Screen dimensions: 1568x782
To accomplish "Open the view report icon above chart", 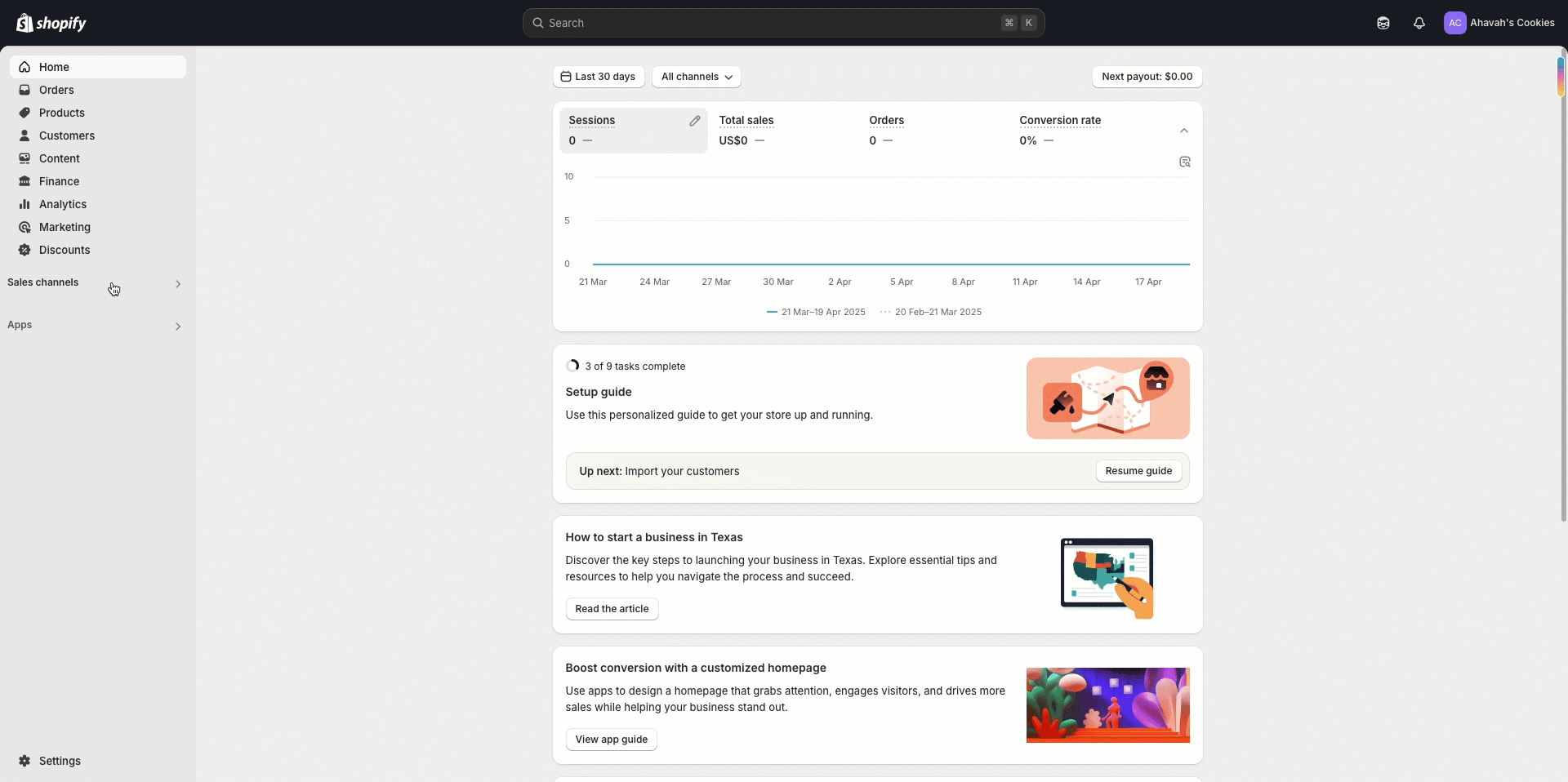I will [x=1185, y=162].
